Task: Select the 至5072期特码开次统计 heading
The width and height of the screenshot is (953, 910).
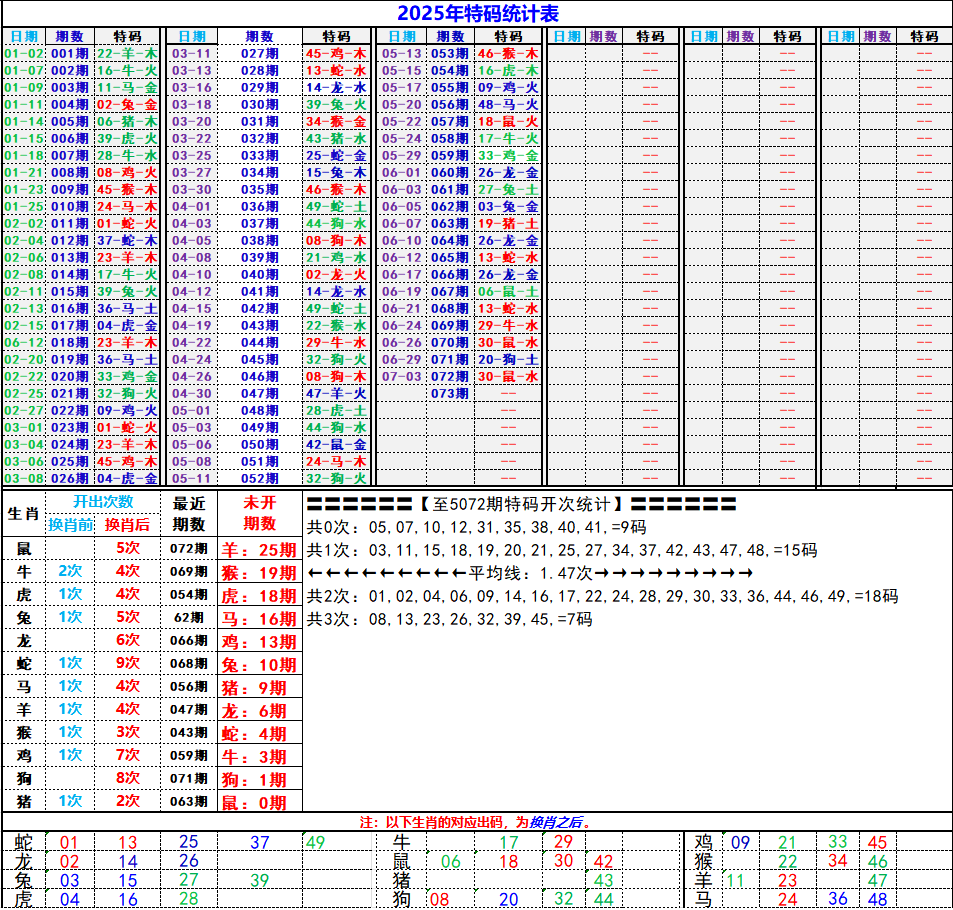Action: tap(521, 504)
